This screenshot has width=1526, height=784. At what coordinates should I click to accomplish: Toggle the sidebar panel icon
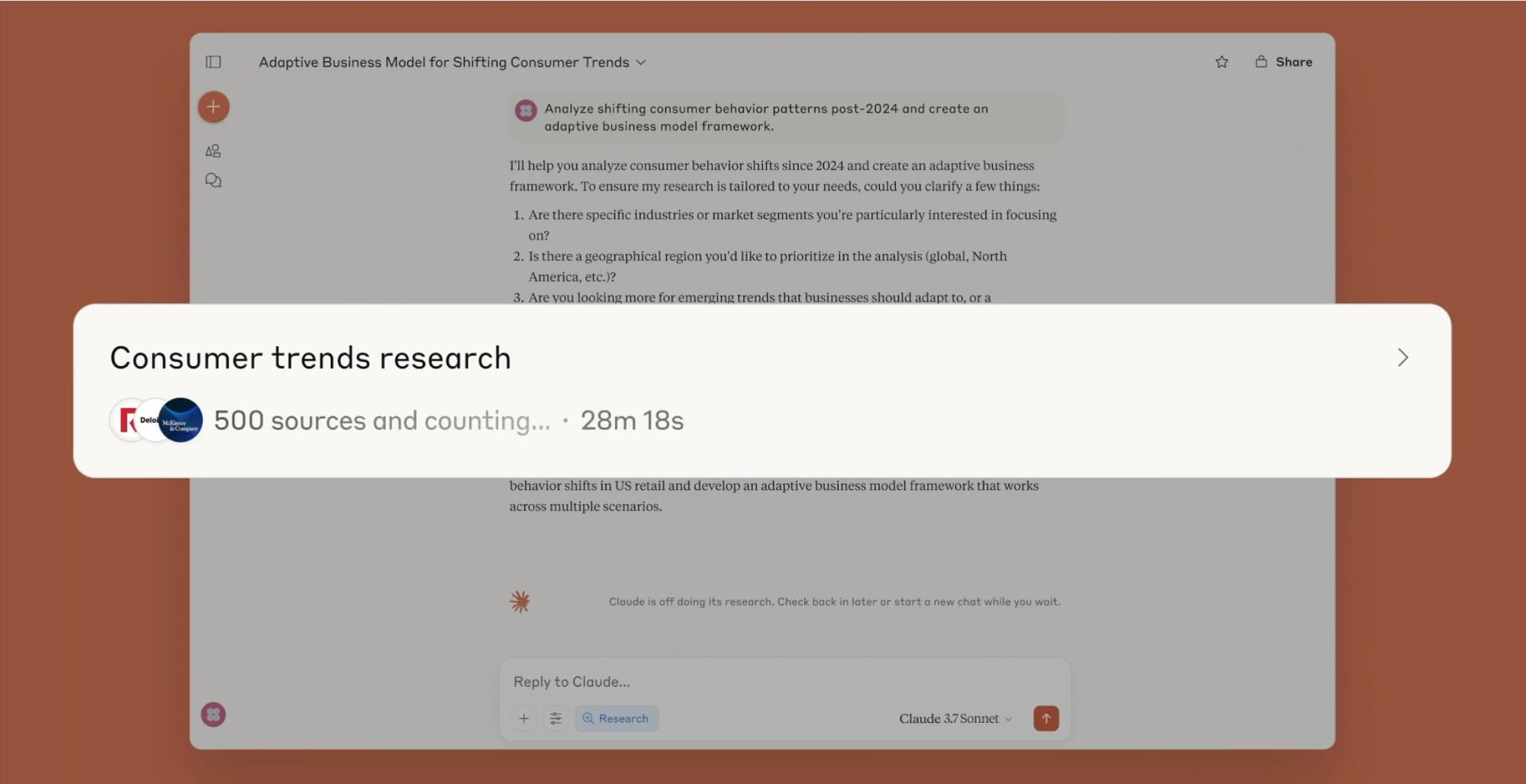click(x=213, y=62)
